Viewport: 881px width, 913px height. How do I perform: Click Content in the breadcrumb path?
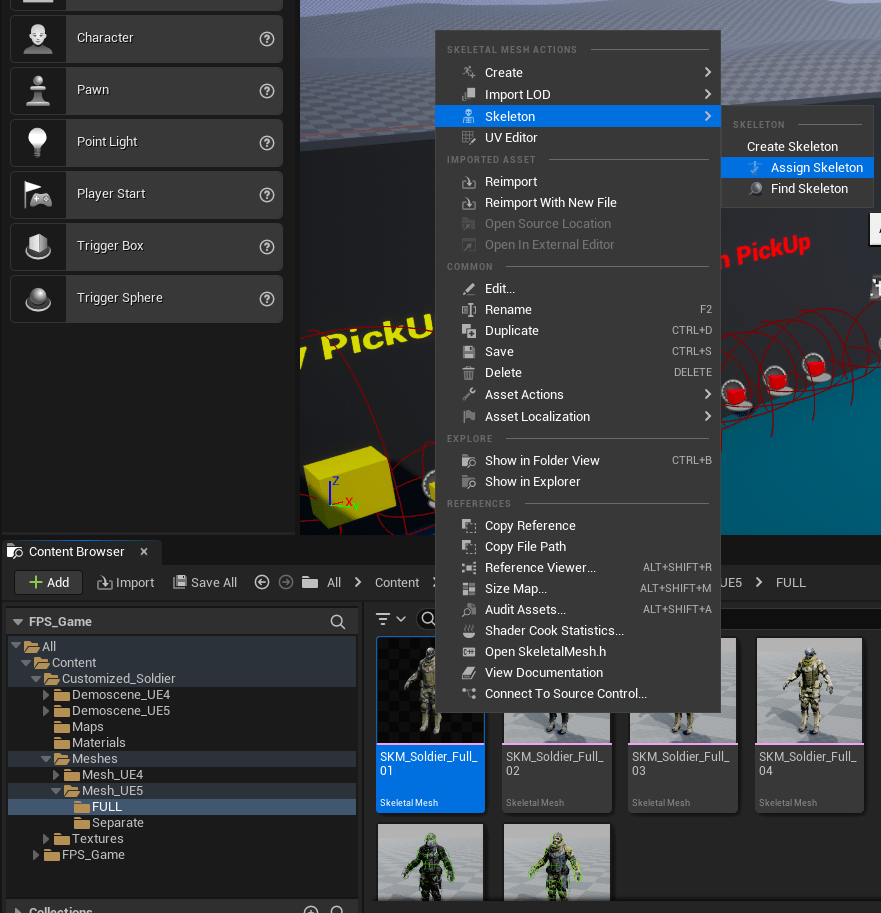(397, 583)
